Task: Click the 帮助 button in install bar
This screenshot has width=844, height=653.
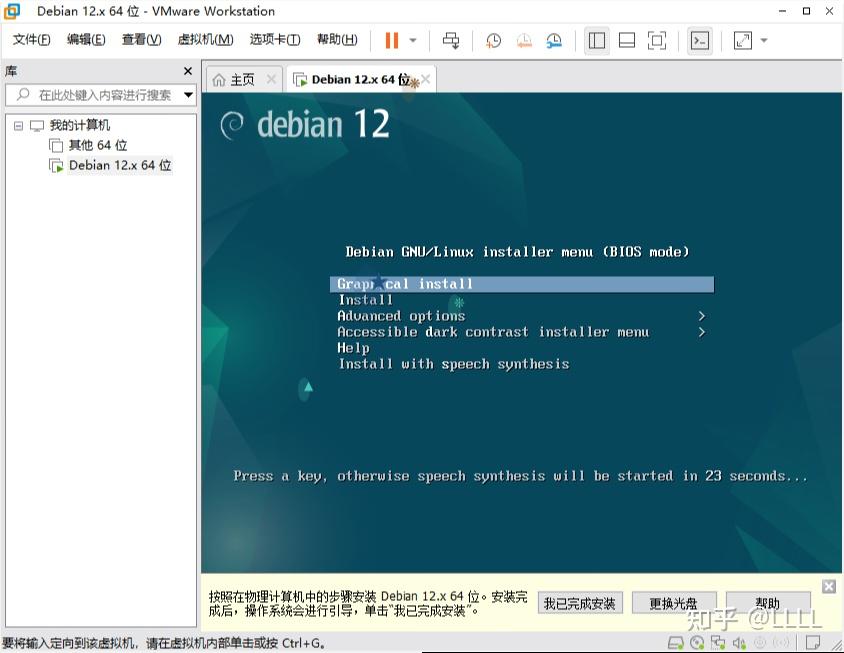Action: click(768, 603)
